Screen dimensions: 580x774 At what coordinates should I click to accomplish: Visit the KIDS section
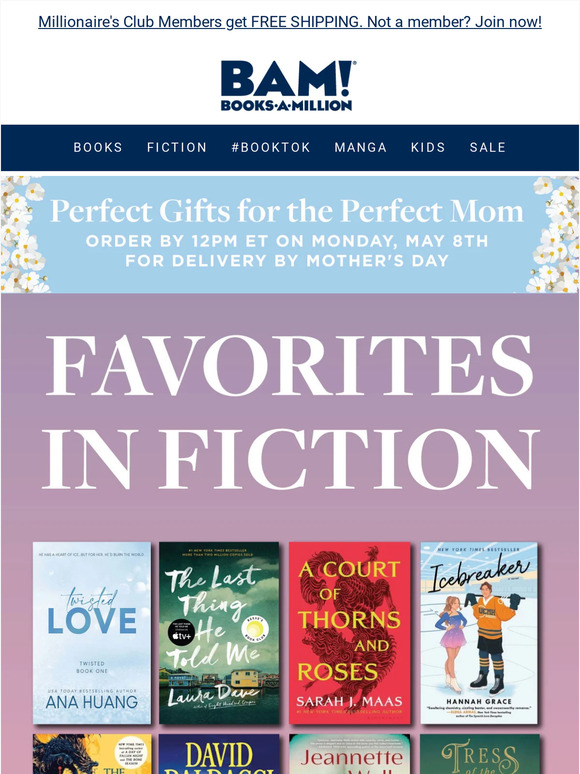(428, 147)
